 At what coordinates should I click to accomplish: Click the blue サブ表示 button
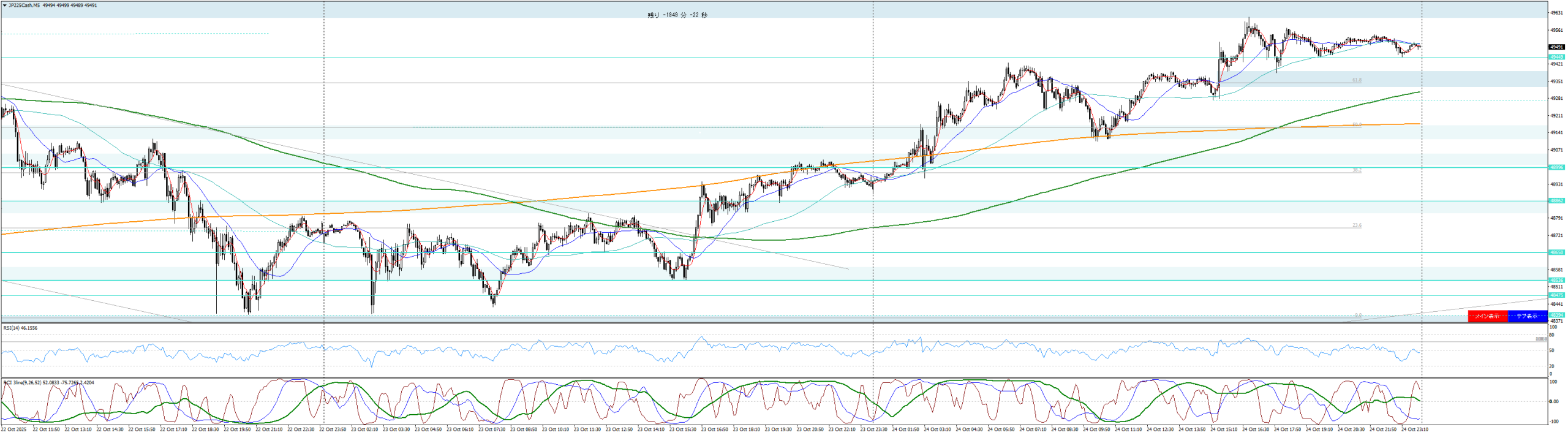[x=1526, y=316]
